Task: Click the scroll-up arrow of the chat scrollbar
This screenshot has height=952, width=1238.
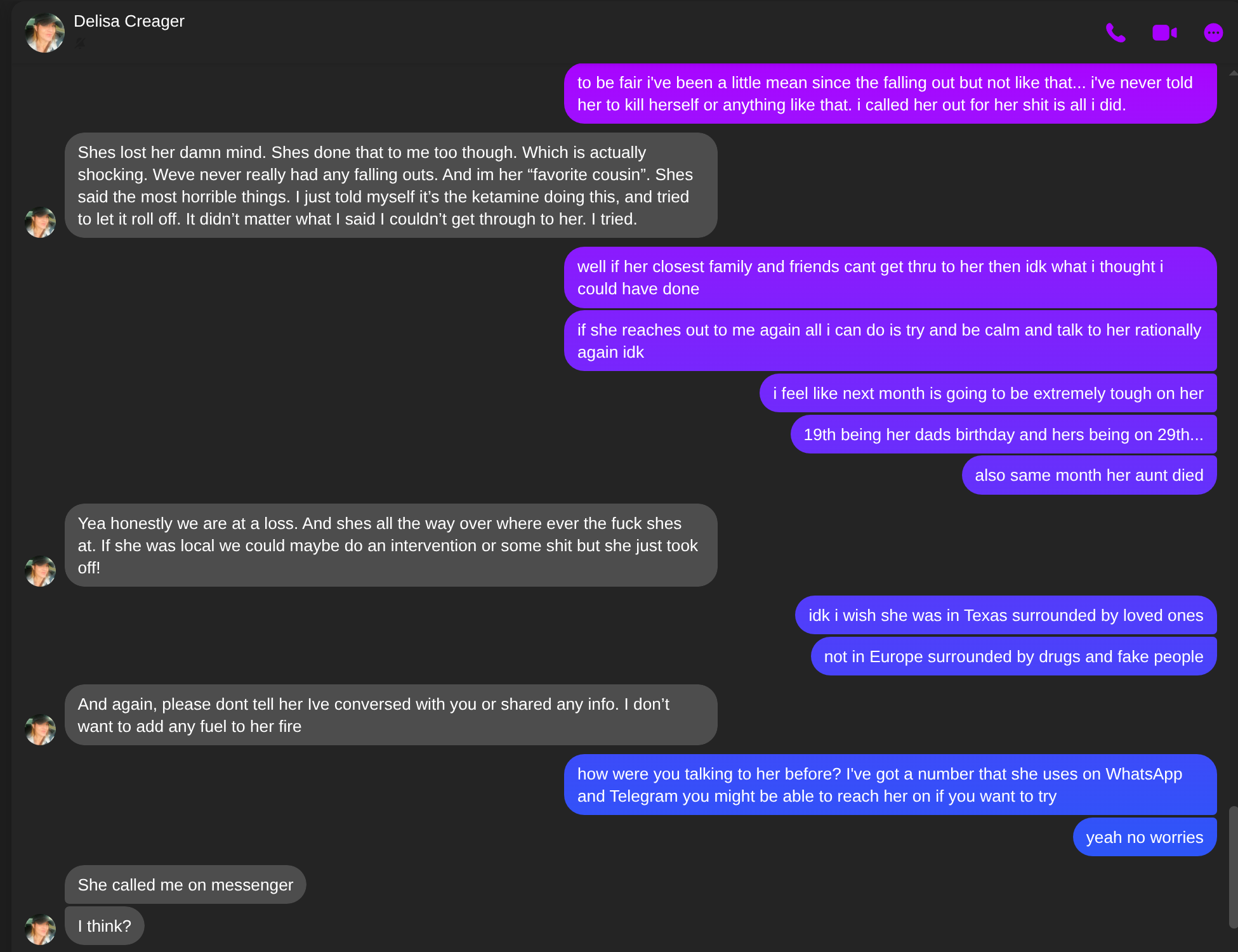Action: pos(1232,74)
